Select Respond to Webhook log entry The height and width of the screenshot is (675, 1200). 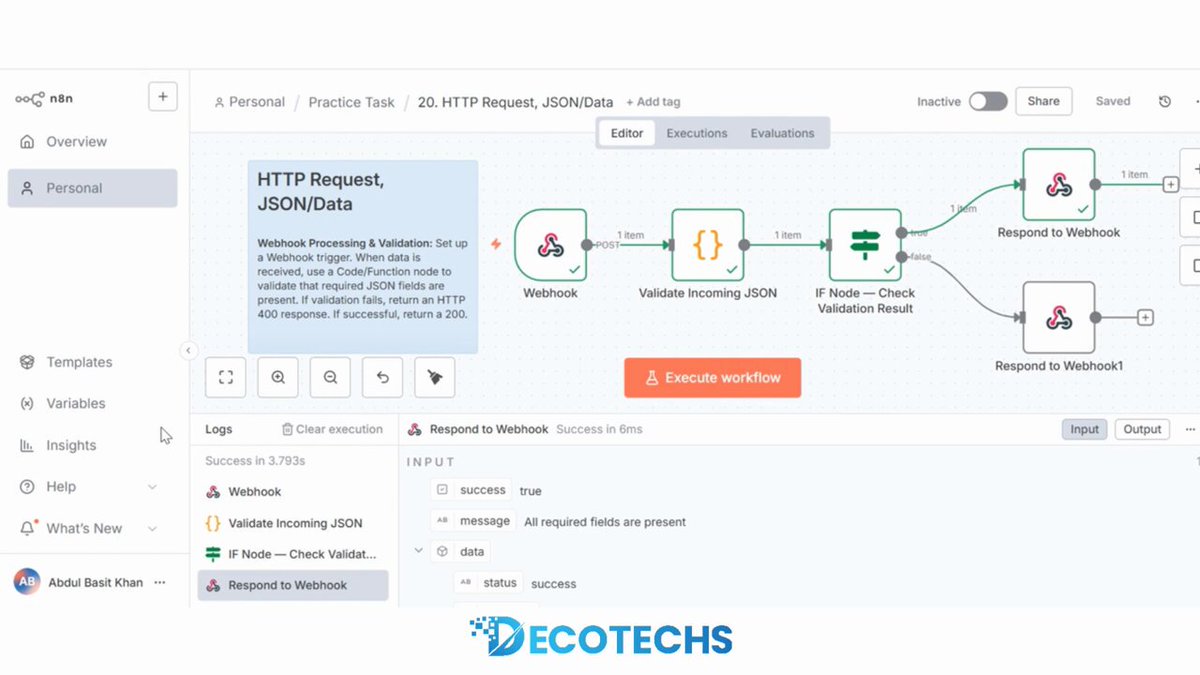pos(293,585)
